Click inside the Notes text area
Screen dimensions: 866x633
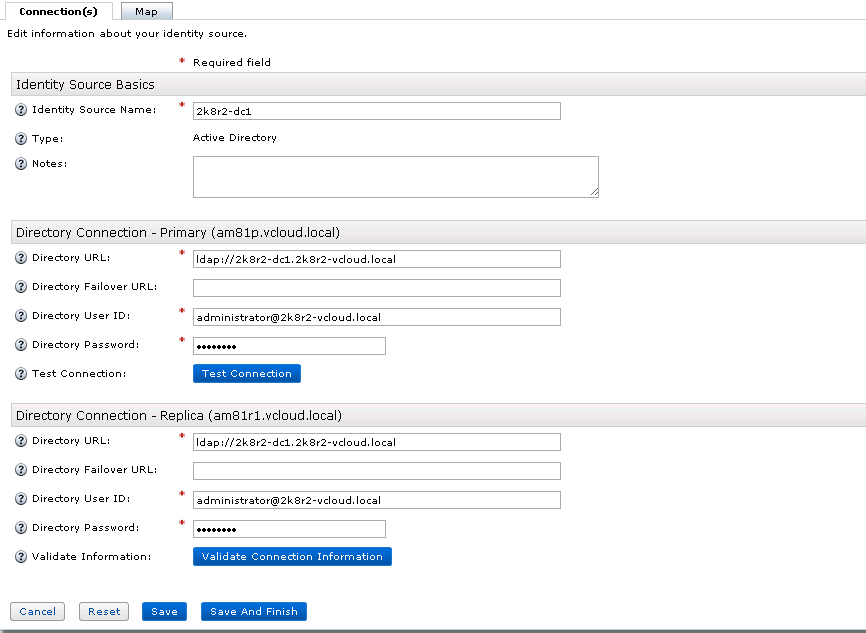(395, 176)
